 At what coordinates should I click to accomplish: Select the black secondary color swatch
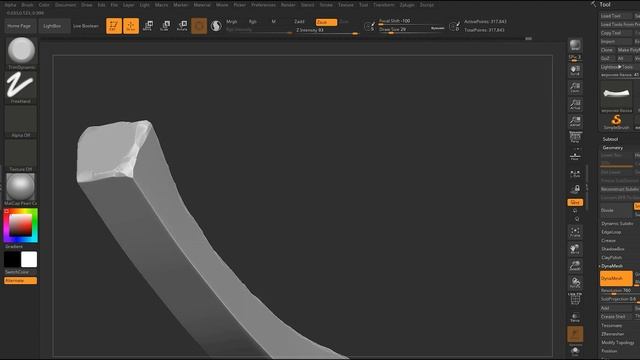[x=12, y=260]
